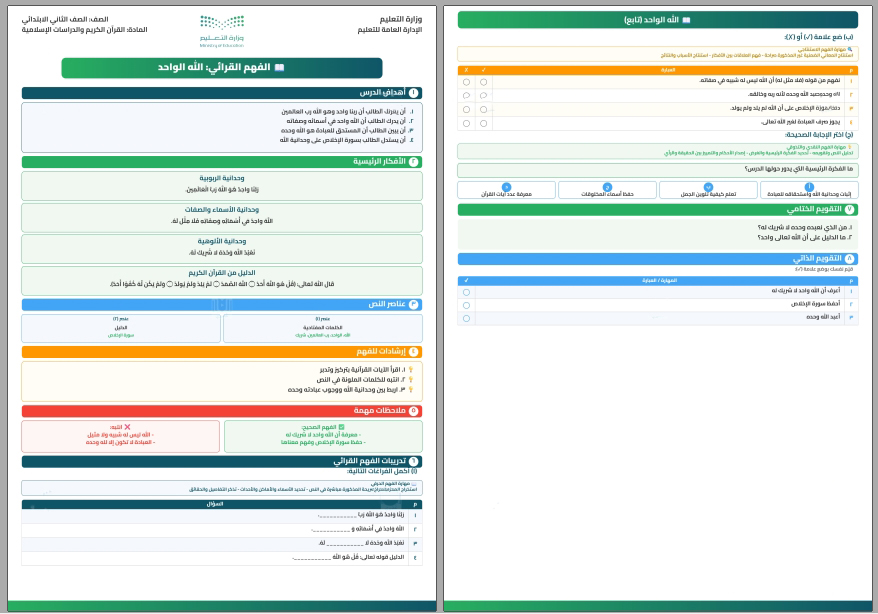Mark ✓ circle for 'نفهم من قوله (فلا مثل له)' row

click(483, 82)
